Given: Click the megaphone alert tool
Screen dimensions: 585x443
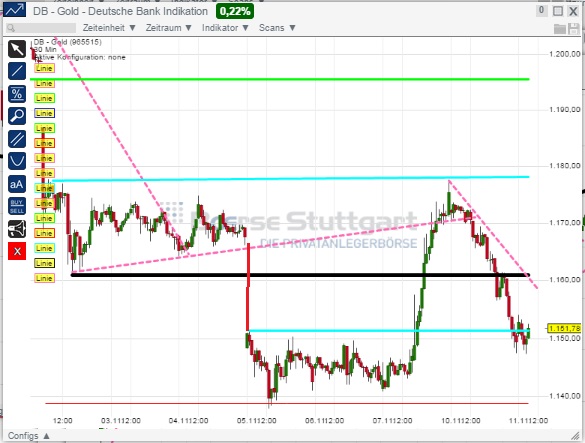Looking at the screenshot, I should tap(17, 229).
